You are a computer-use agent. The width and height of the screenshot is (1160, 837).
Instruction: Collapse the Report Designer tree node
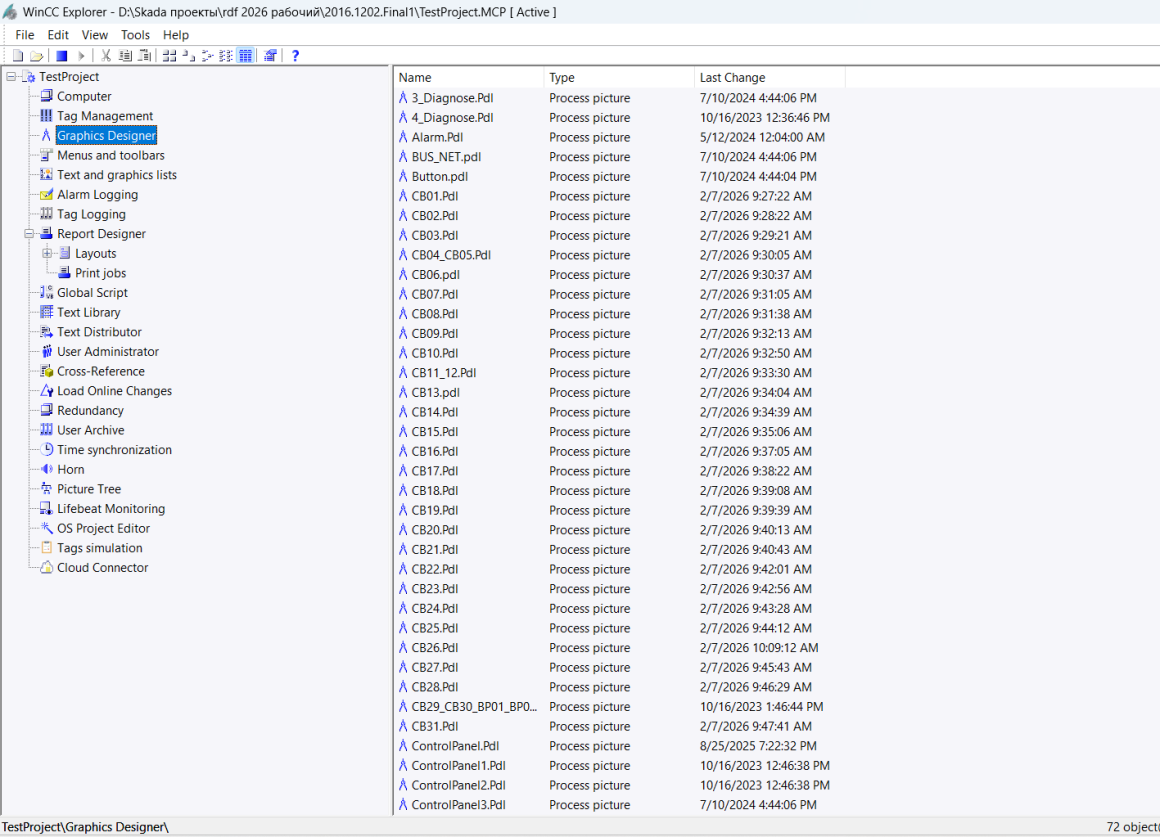pyautogui.click(x=29, y=234)
